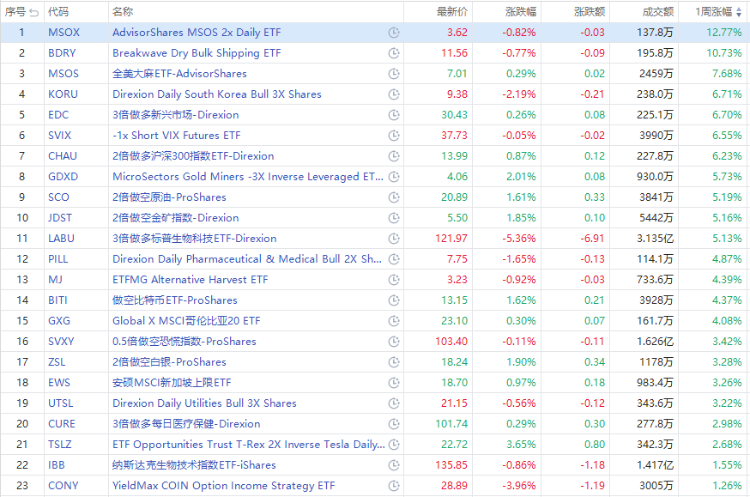The image size is (750, 497).
Task: Sort the table by 名称 column header
Action: click(122, 12)
